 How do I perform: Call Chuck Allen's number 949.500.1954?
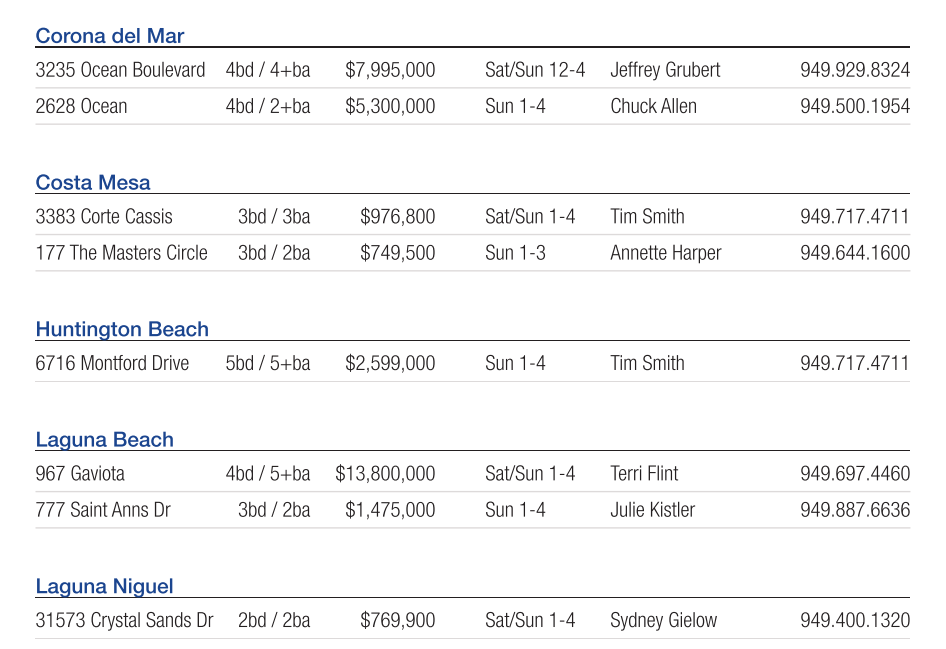click(x=855, y=106)
